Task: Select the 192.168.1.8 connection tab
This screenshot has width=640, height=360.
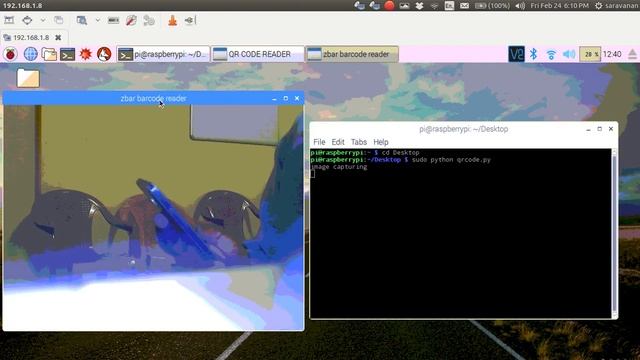Action: [x=31, y=38]
